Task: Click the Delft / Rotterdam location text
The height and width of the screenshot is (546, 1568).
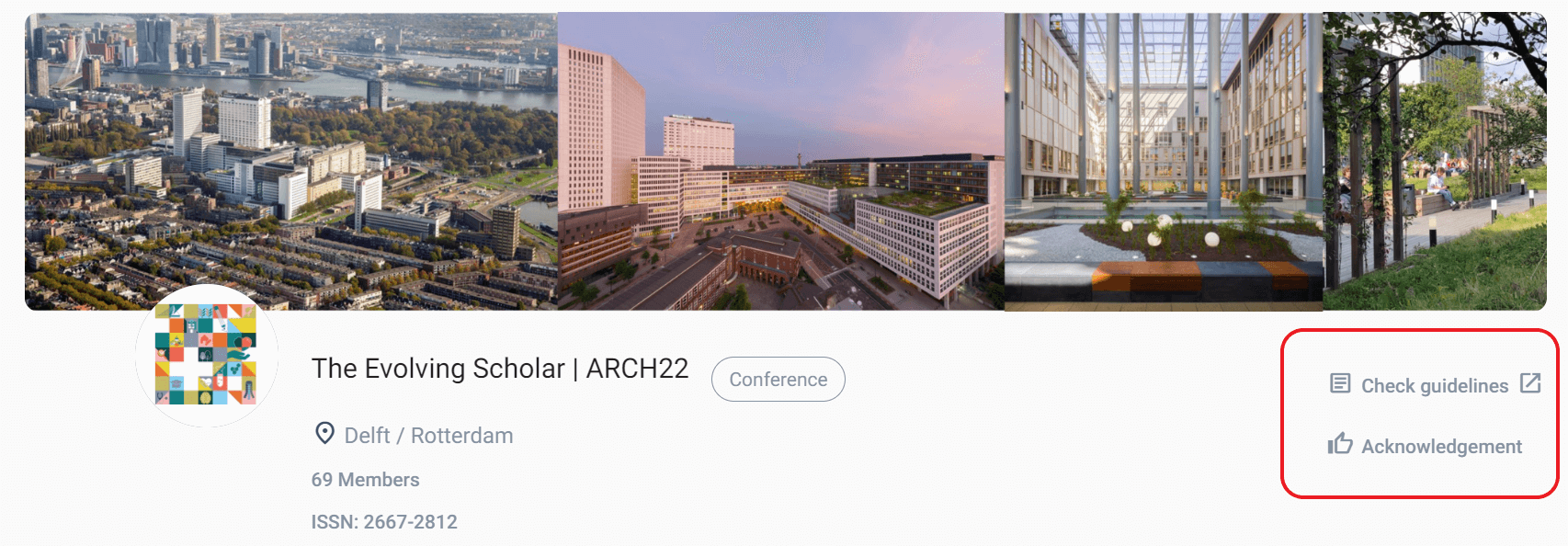Action: point(428,436)
